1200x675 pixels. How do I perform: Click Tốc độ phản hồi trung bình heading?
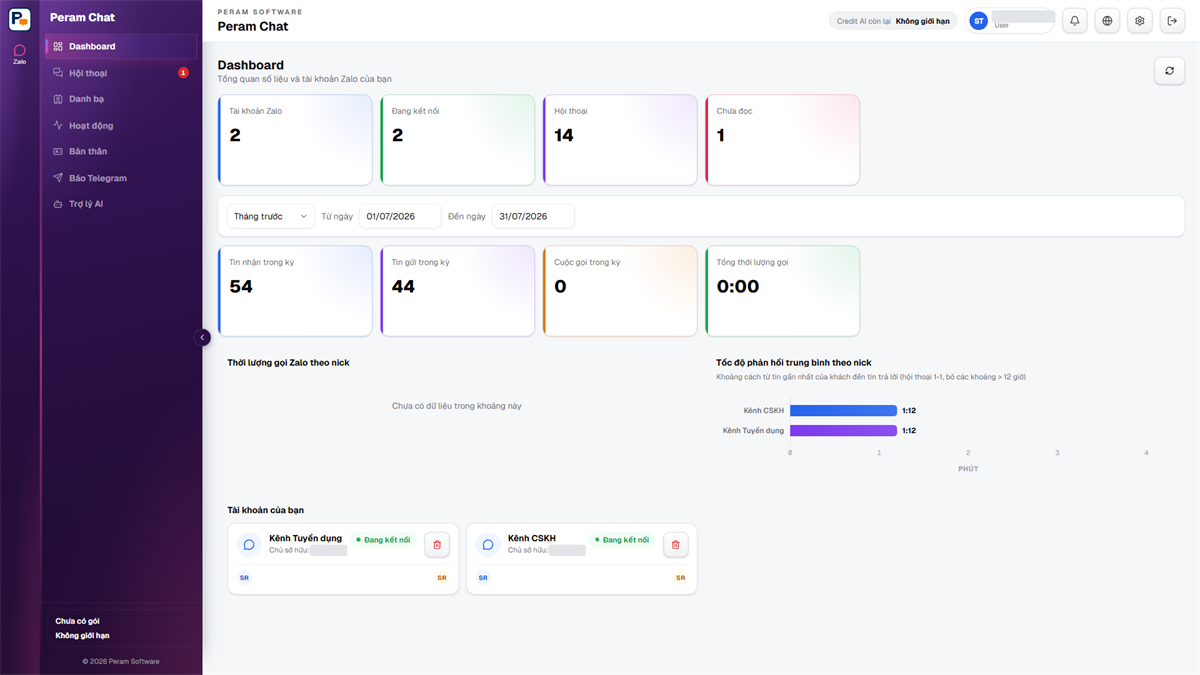click(x=794, y=362)
